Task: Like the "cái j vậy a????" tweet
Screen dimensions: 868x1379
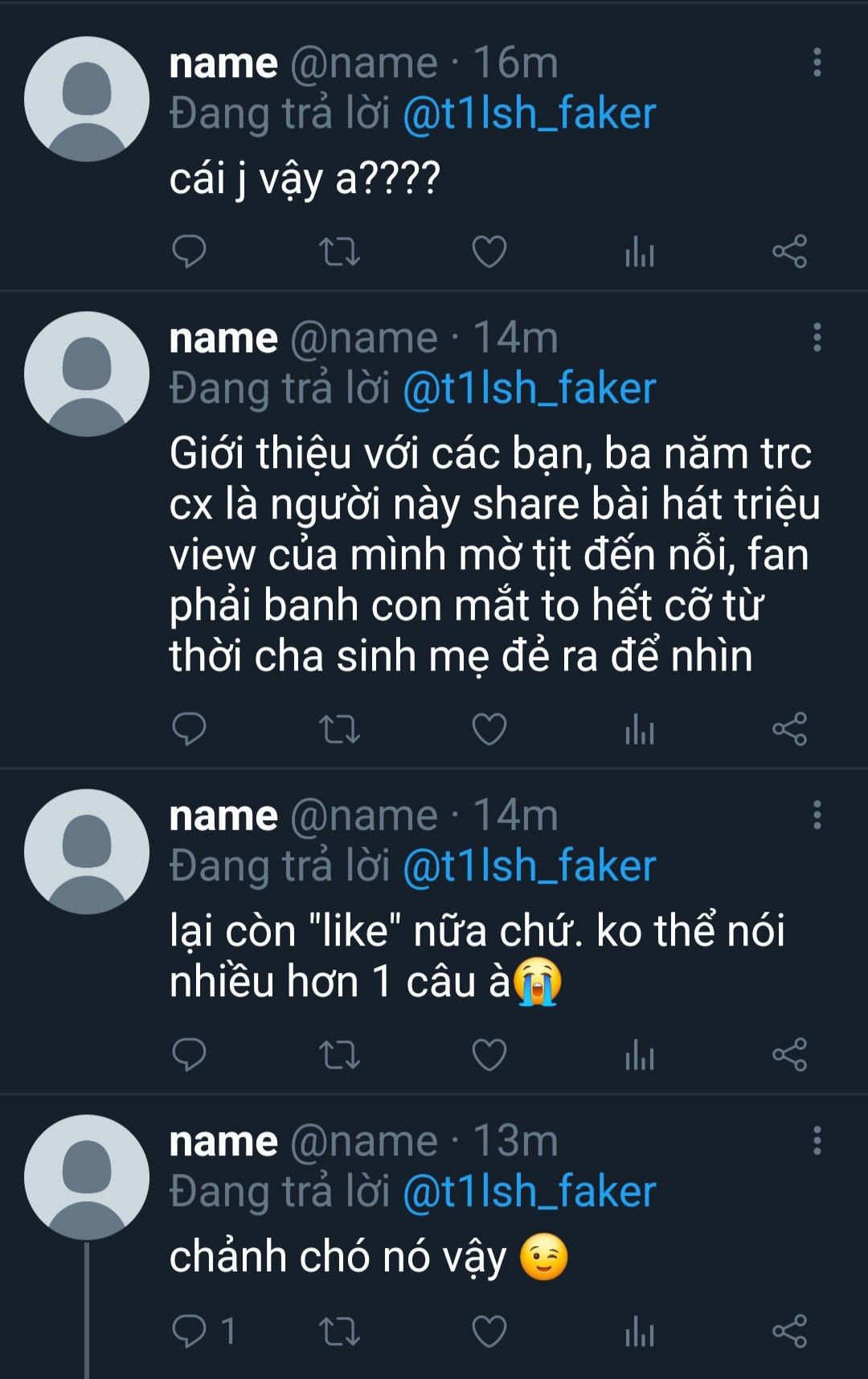Action: coord(489,252)
